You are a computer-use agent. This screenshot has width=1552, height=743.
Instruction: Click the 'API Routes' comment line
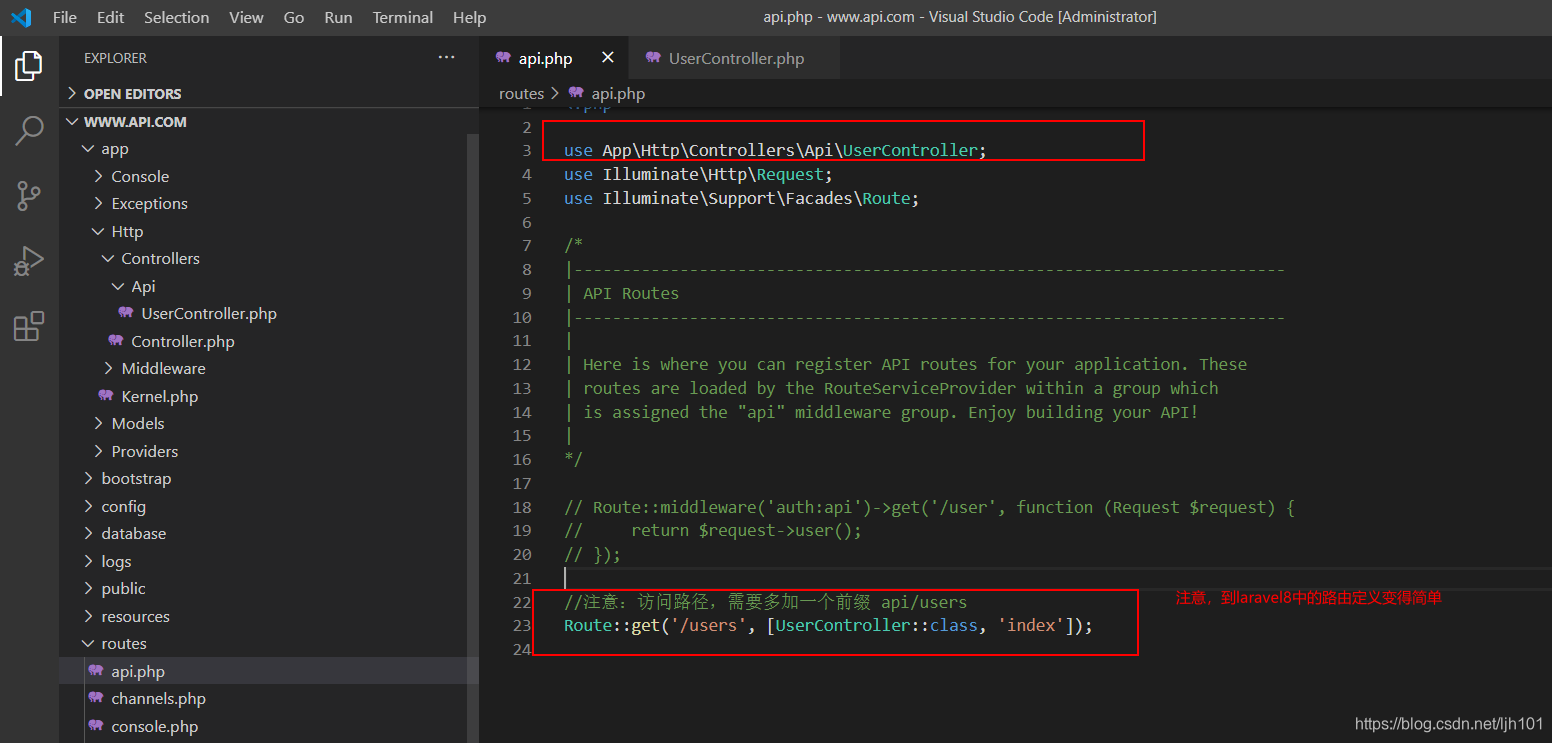click(x=622, y=293)
